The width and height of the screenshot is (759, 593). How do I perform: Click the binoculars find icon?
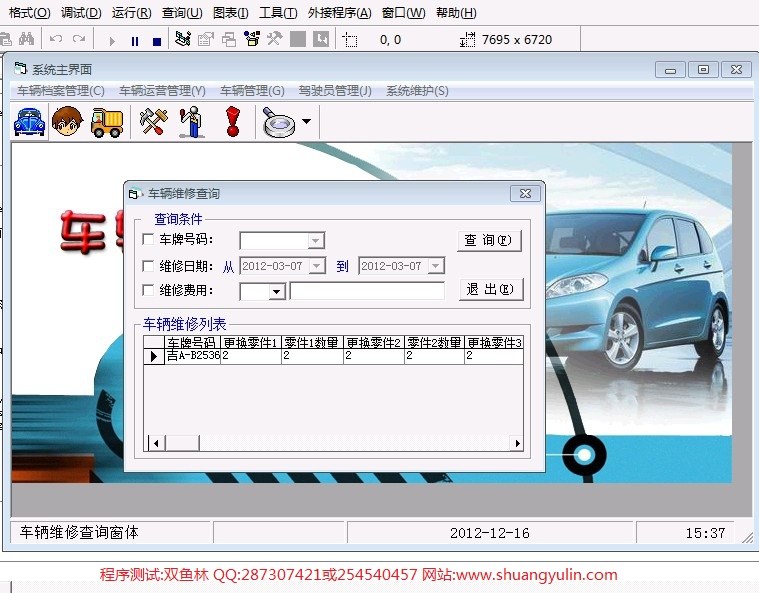tap(26, 39)
